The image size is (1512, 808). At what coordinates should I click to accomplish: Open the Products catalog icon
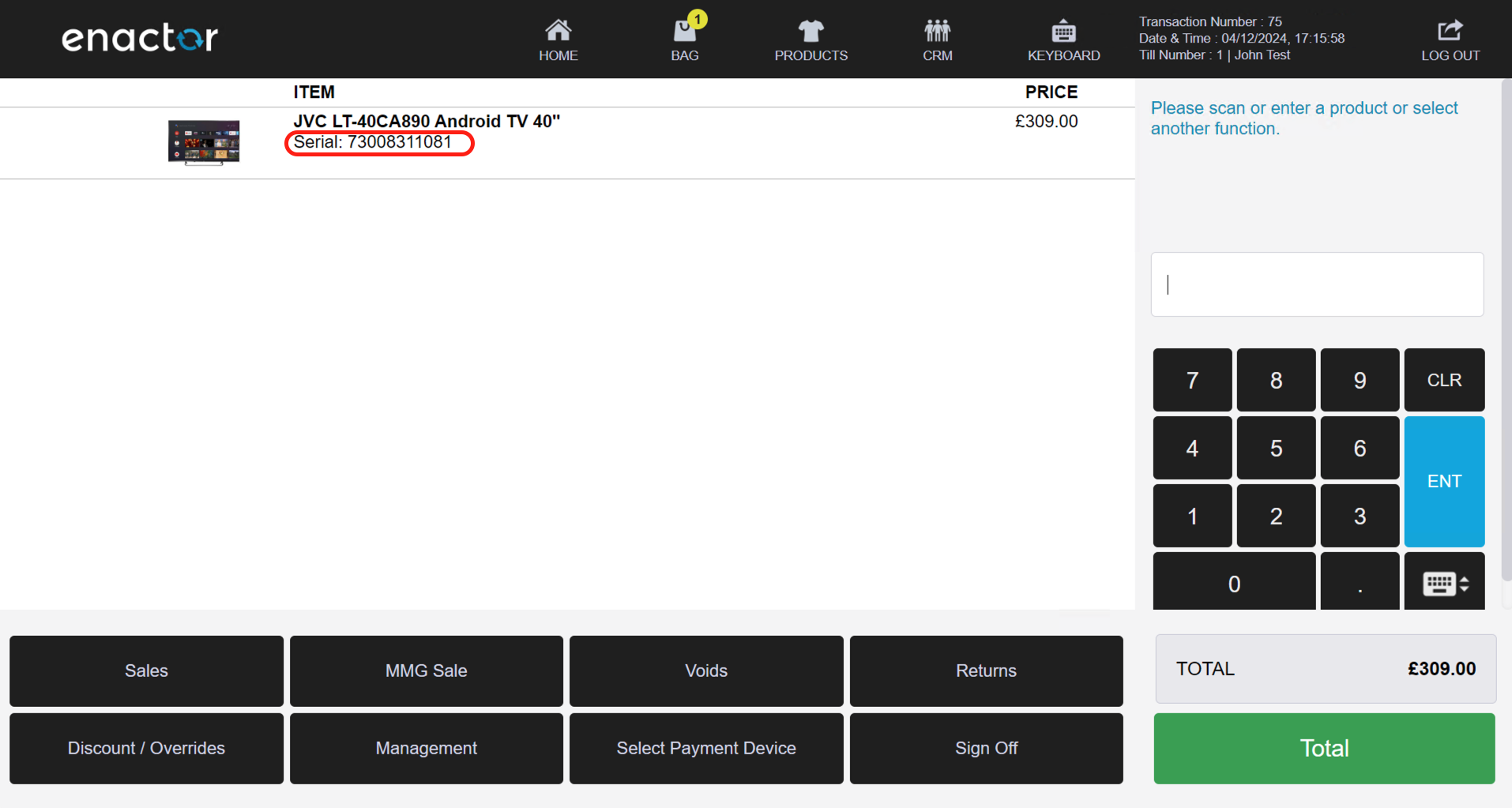(811, 39)
